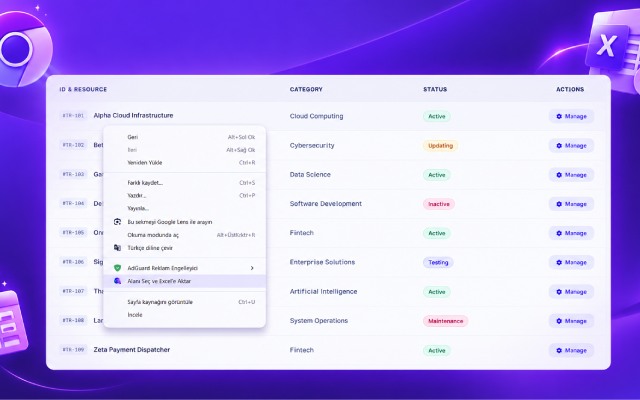Image resolution: width=640 pixels, height=400 pixels.
Task: Click the Cloud Computing category cell
Action: coord(316,116)
